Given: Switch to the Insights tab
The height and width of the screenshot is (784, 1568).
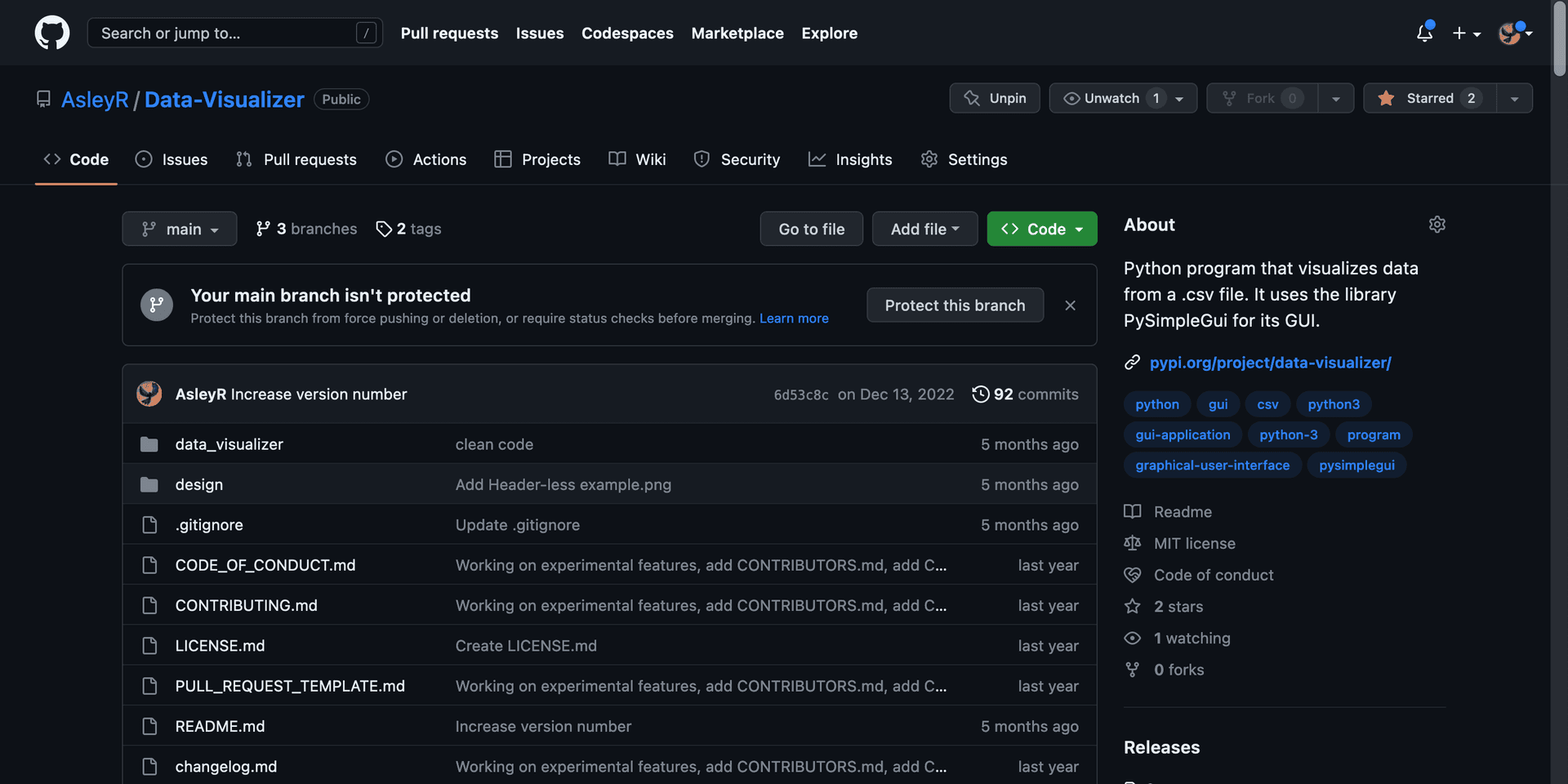Looking at the screenshot, I should pyautogui.click(x=850, y=159).
